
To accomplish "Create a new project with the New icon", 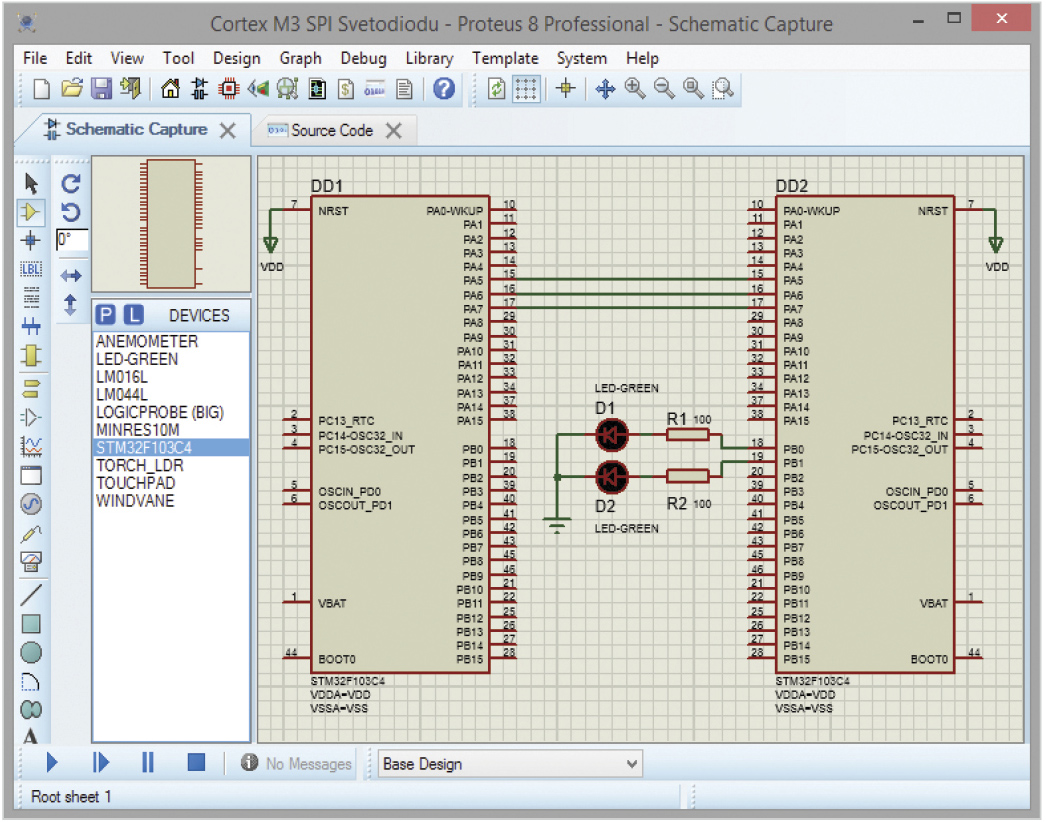I will pyautogui.click(x=41, y=89).
